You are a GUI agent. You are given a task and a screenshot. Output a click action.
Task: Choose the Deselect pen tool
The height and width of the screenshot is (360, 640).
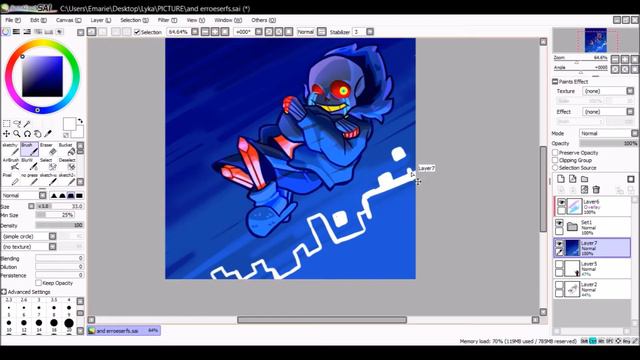pos(67,164)
